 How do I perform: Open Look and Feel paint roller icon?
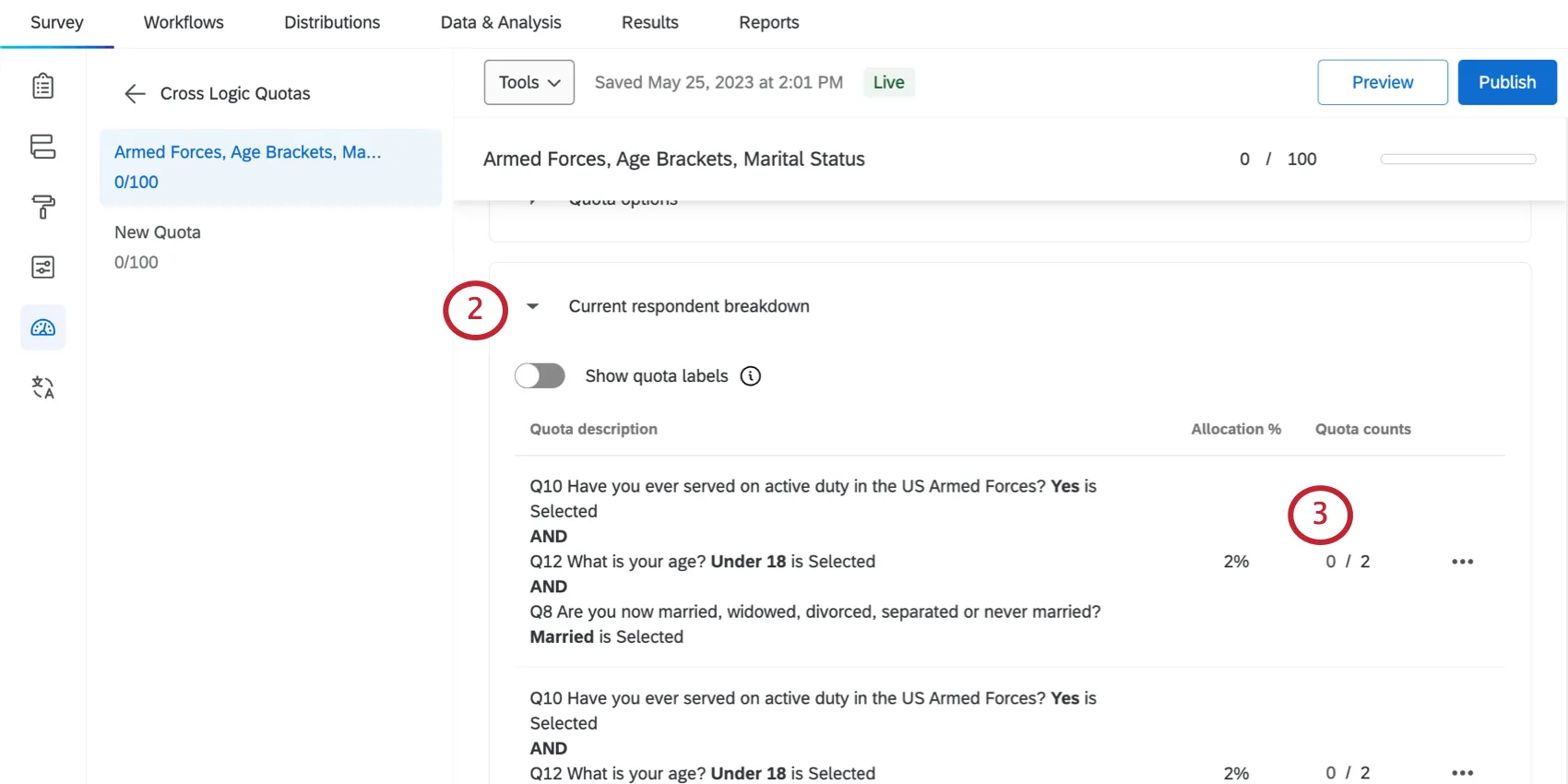pyautogui.click(x=42, y=207)
